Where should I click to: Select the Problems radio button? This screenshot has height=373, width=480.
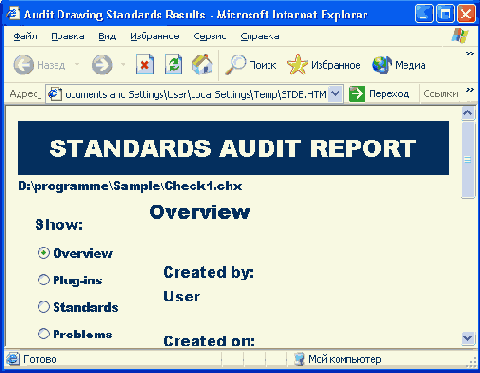43,333
